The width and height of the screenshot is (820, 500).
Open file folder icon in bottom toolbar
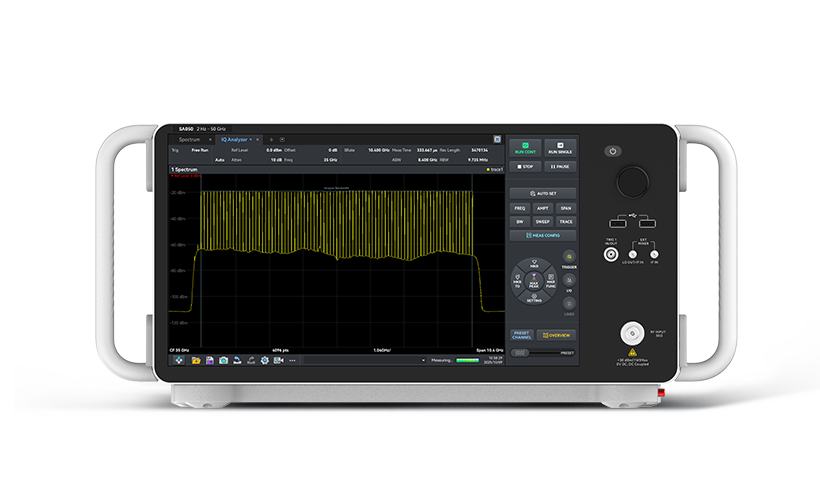[196, 359]
